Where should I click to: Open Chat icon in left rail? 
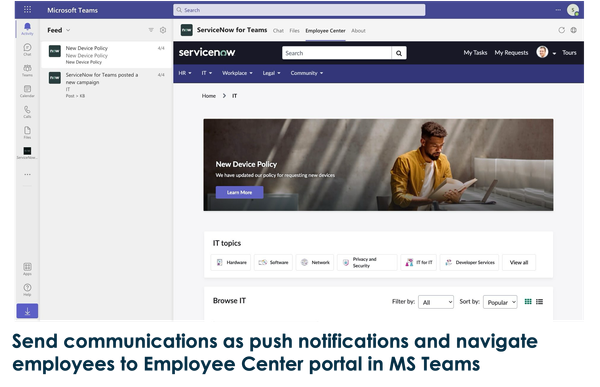(x=27, y=49)
